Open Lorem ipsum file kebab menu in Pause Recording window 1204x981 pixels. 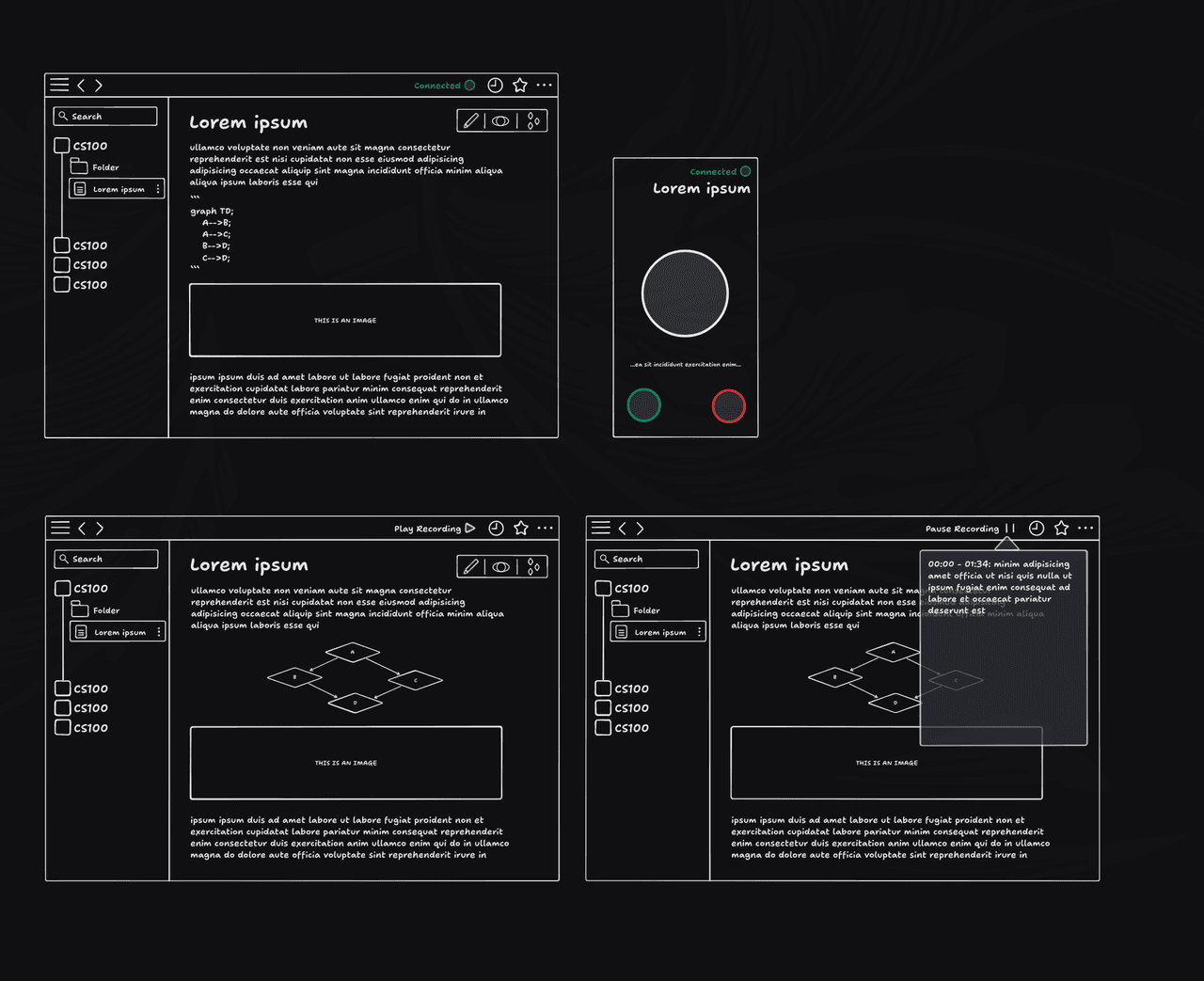tap(699, 632)
